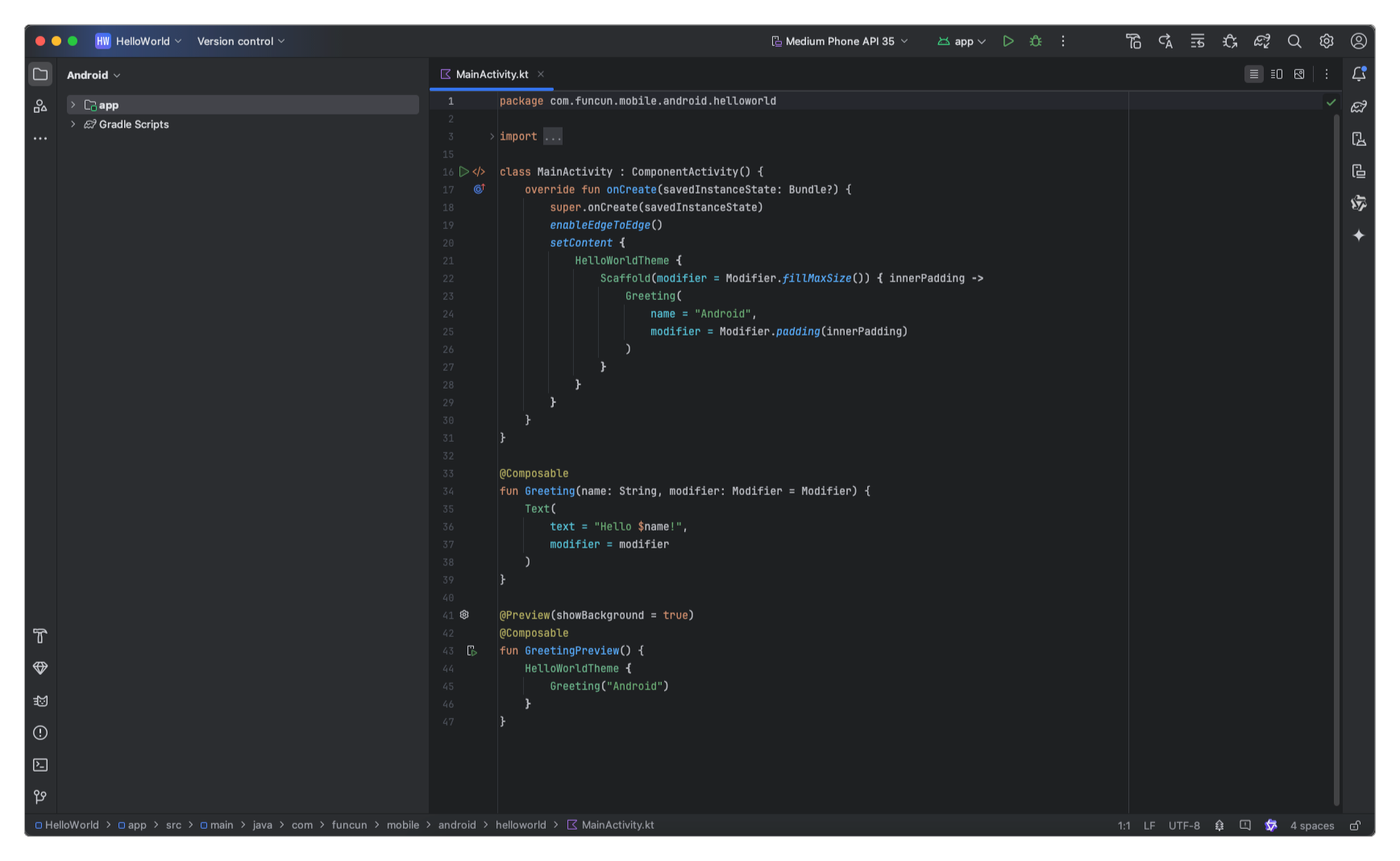Open the Logcat tool window
Viewport: 1400px width, 861px height.
(x=40, y=701)
